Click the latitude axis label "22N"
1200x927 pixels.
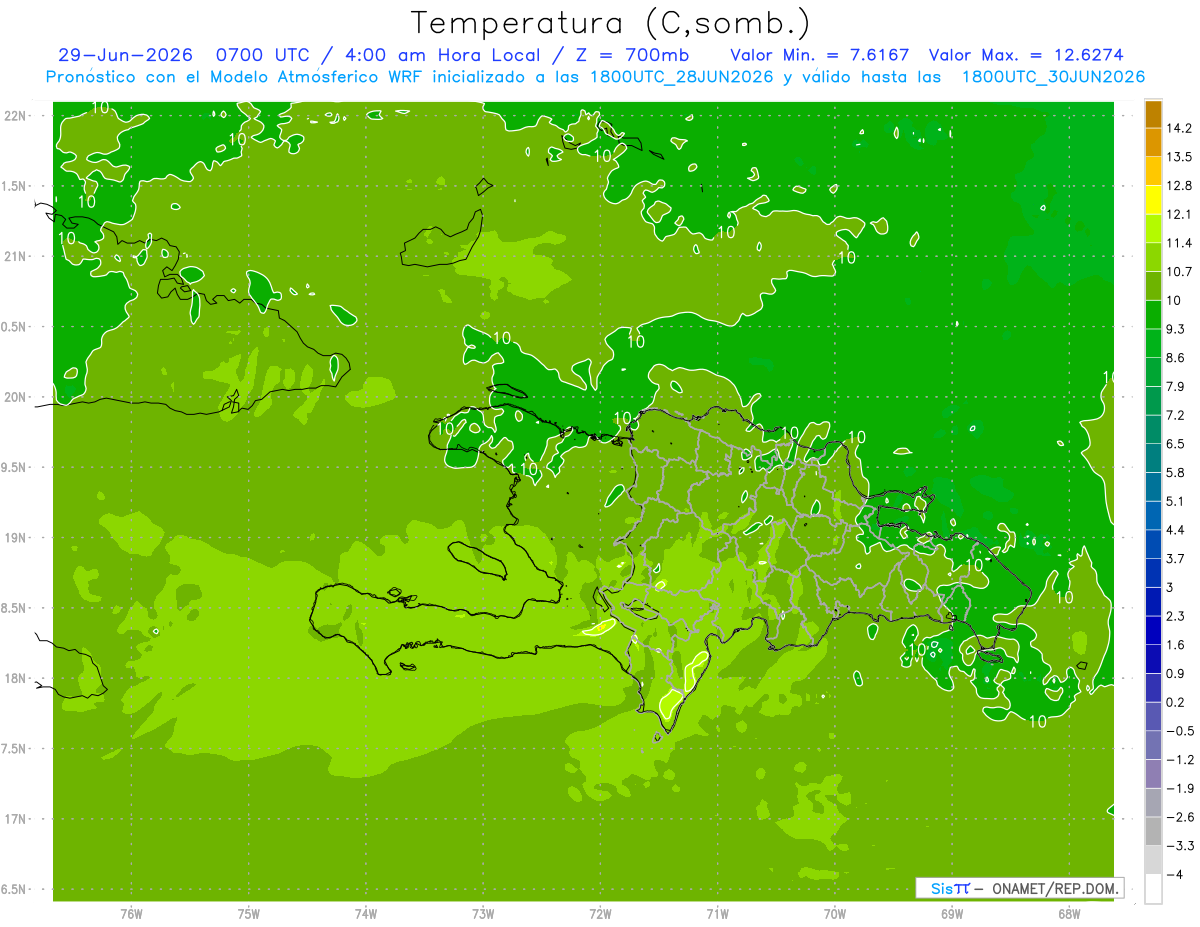(x=17, y=116)
